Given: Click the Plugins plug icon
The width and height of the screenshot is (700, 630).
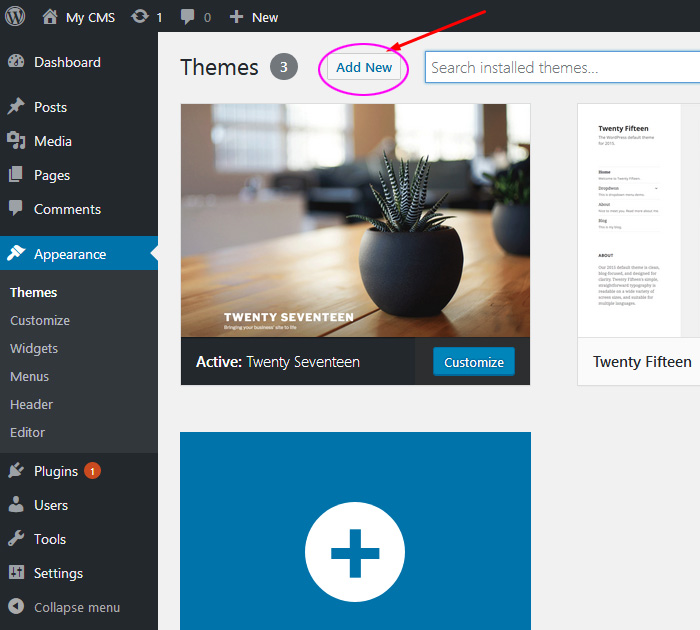Looking at the screenshot, I should [16, 471].
